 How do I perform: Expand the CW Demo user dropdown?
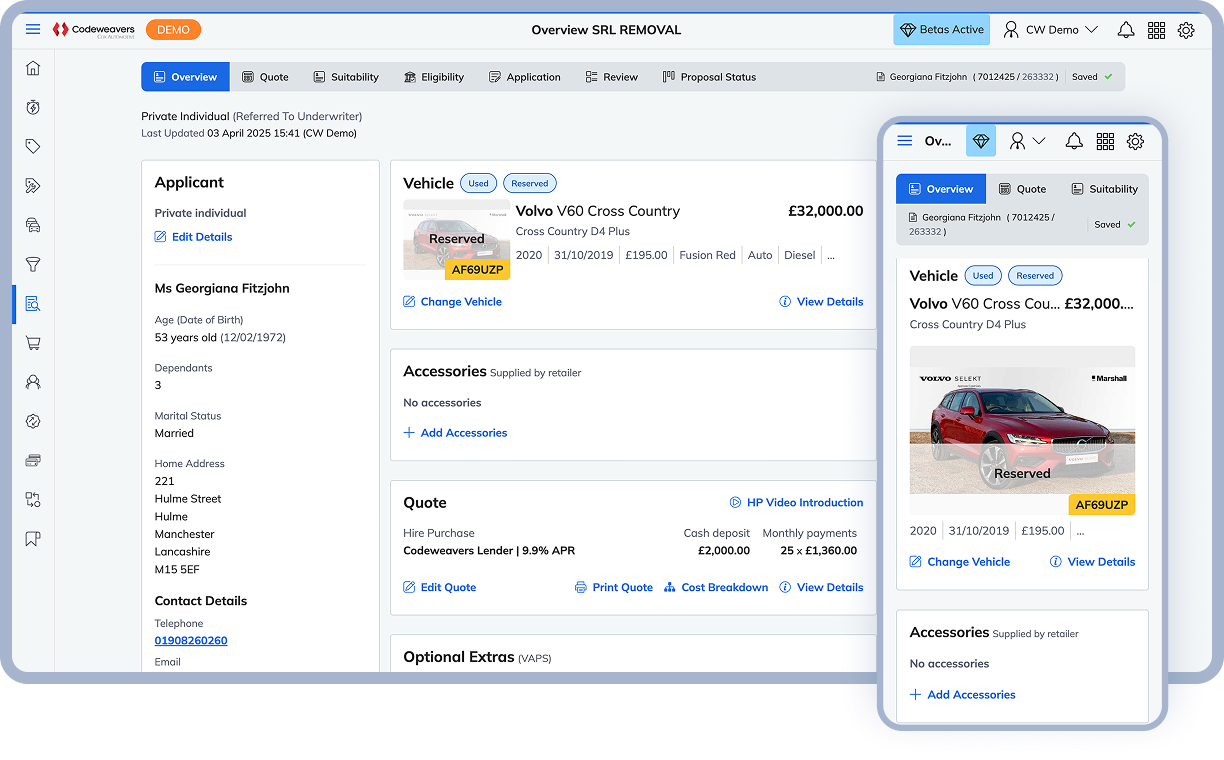pos(1050,30)
